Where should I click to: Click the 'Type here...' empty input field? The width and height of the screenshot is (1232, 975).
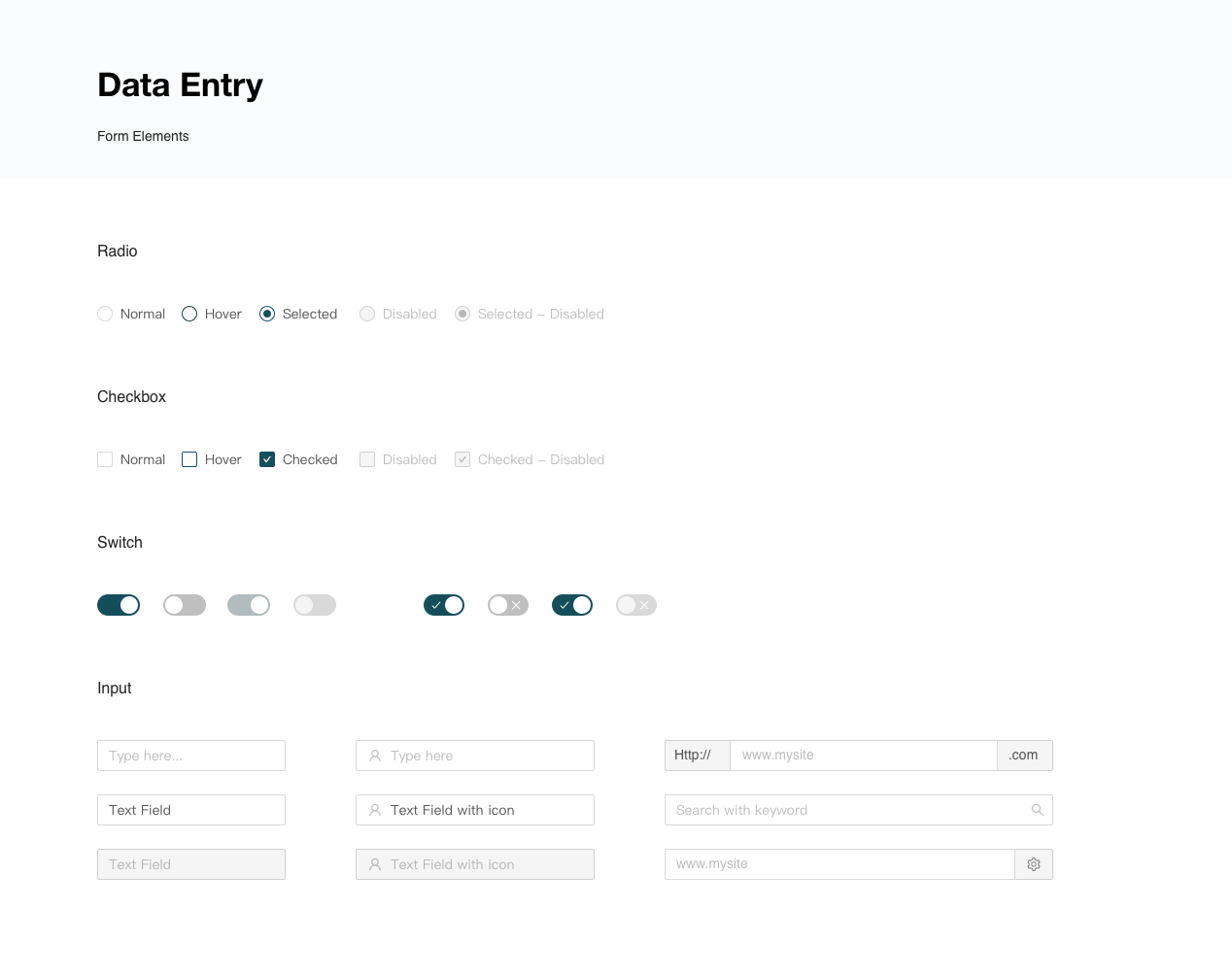tap(191, 756)
